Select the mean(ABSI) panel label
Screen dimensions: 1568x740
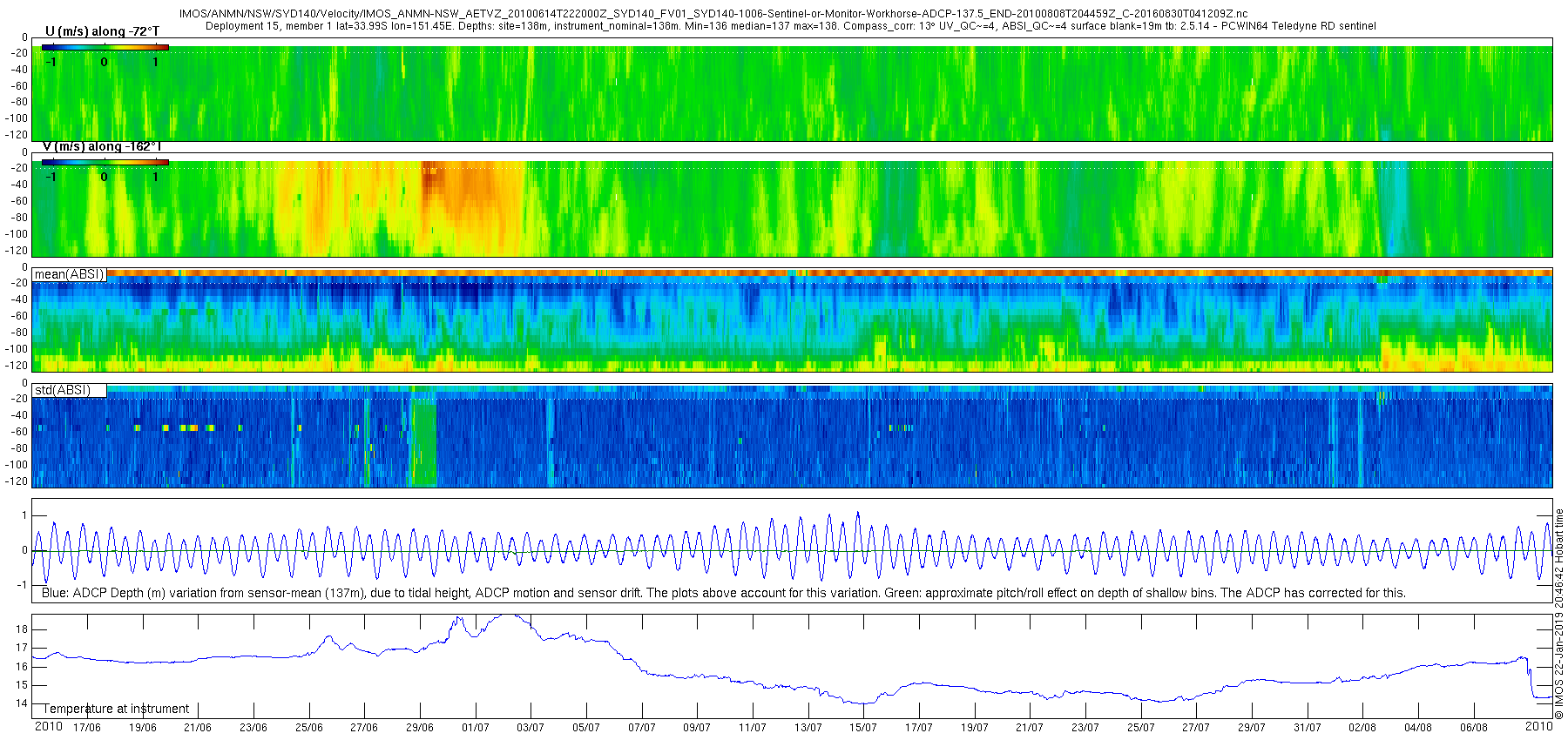pos(70,274)
